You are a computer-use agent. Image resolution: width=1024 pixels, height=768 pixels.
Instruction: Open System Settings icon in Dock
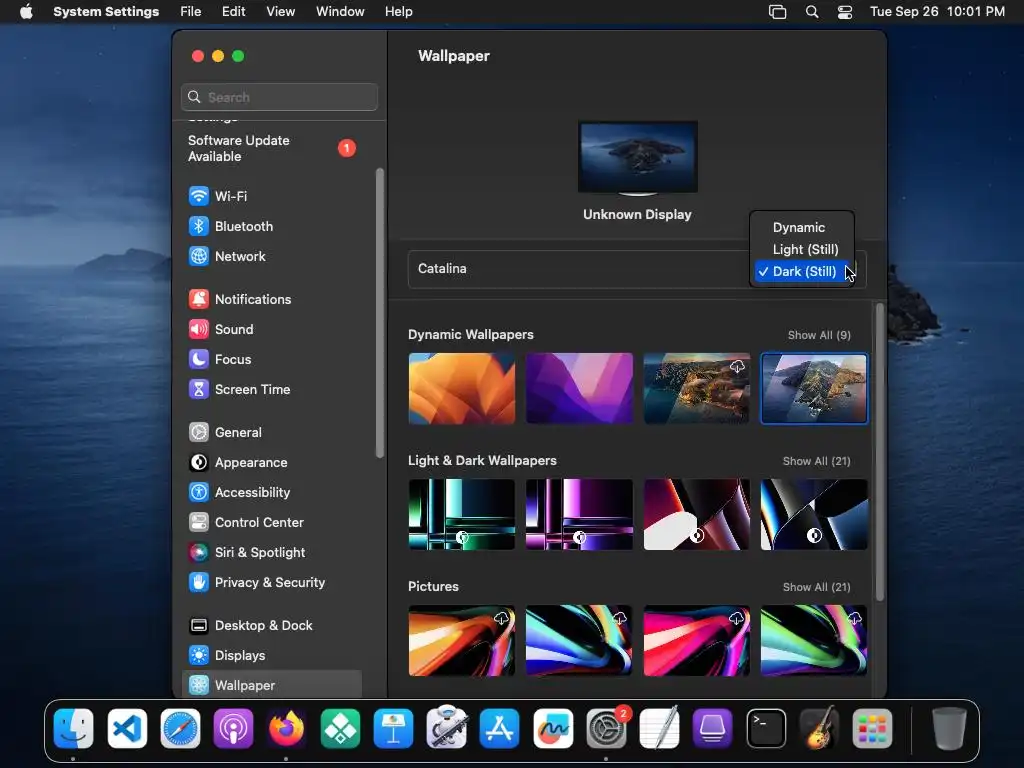click(606, 728)
